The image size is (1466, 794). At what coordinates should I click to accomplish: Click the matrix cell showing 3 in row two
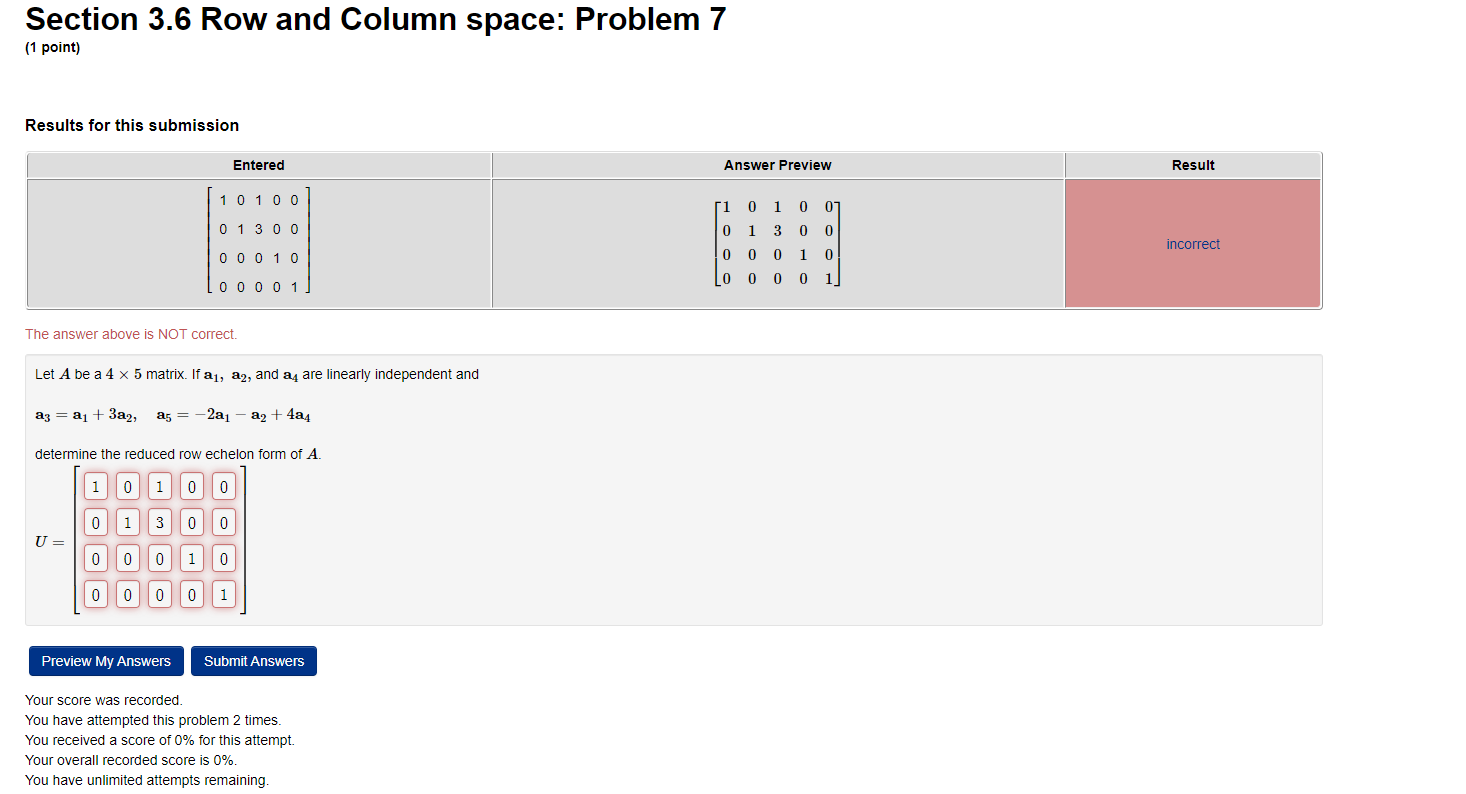(159, 522)
